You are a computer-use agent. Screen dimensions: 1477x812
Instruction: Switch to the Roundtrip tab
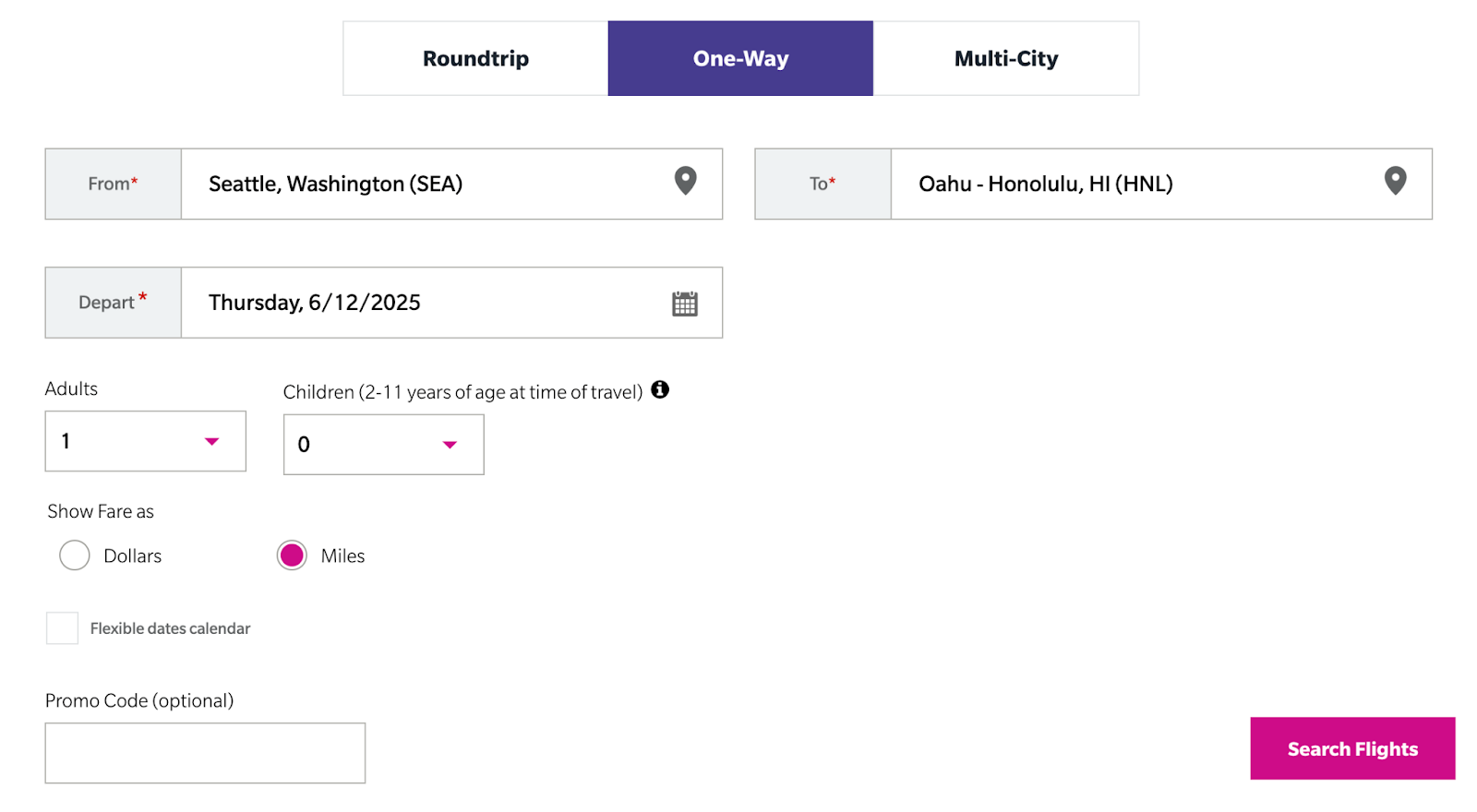[475, 58]
